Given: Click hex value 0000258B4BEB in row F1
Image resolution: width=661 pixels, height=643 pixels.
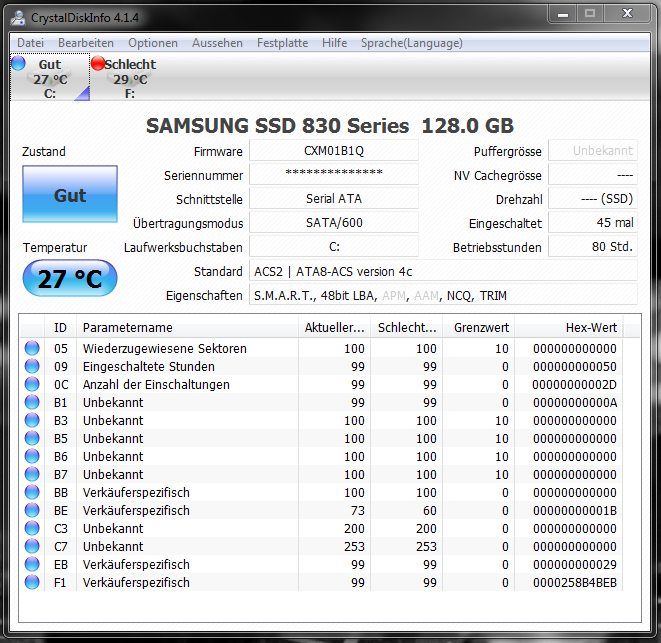Looking at the screenshot, I should pyautogui.click(x=575, y=582).
